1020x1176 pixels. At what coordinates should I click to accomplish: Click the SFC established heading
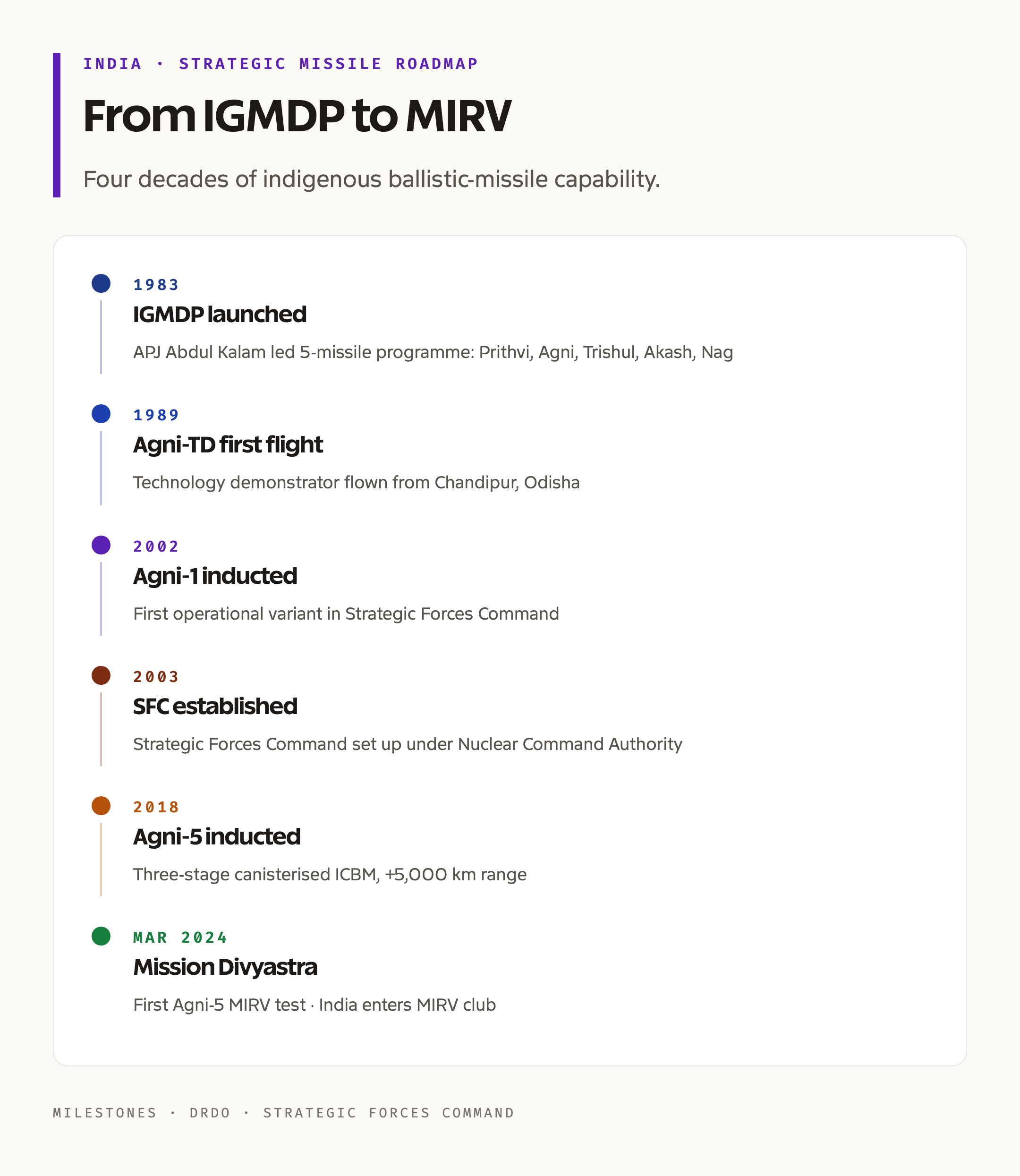click(215, 706)
